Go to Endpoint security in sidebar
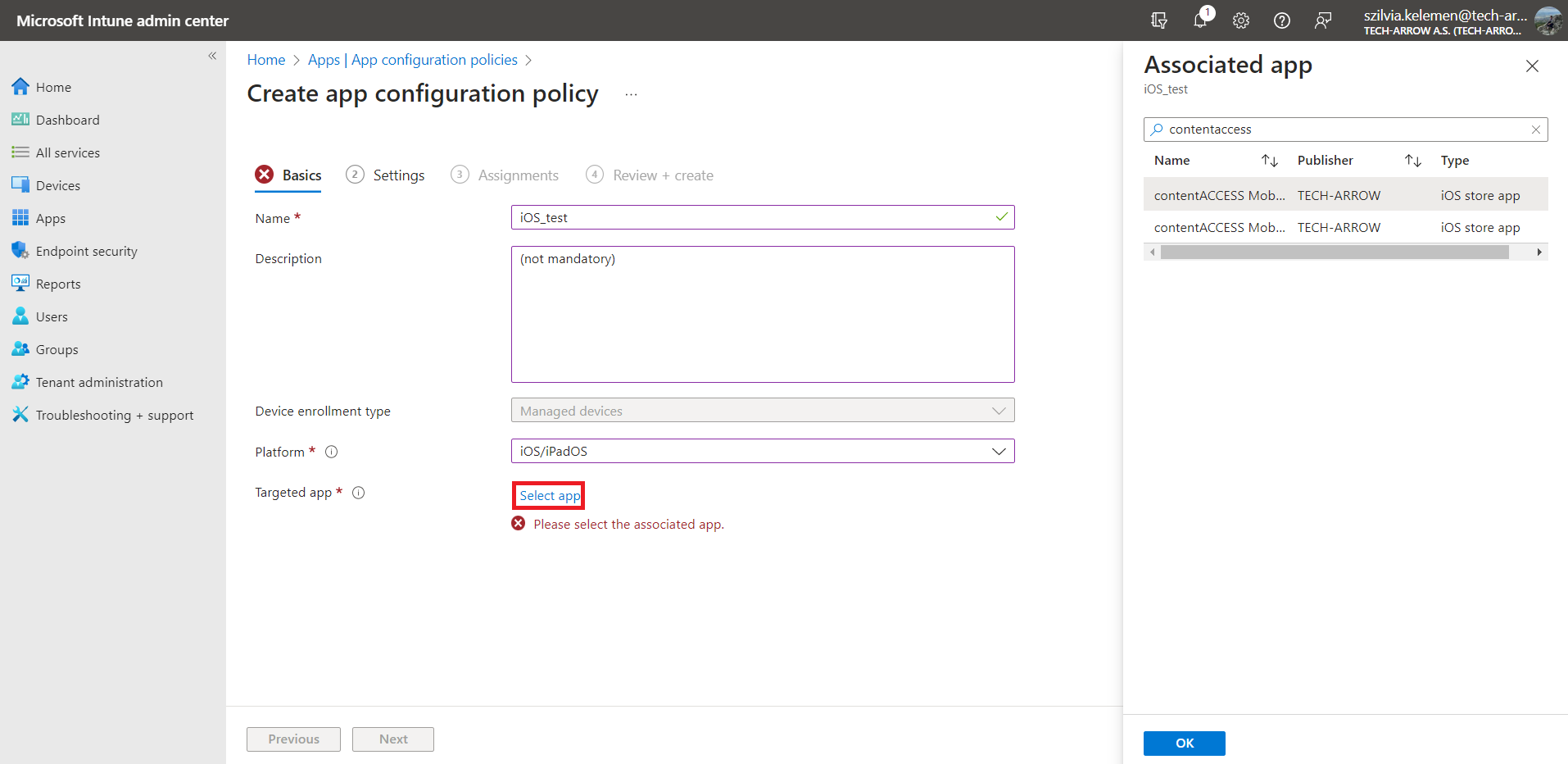1568x764 pixels. pos(86,252)
